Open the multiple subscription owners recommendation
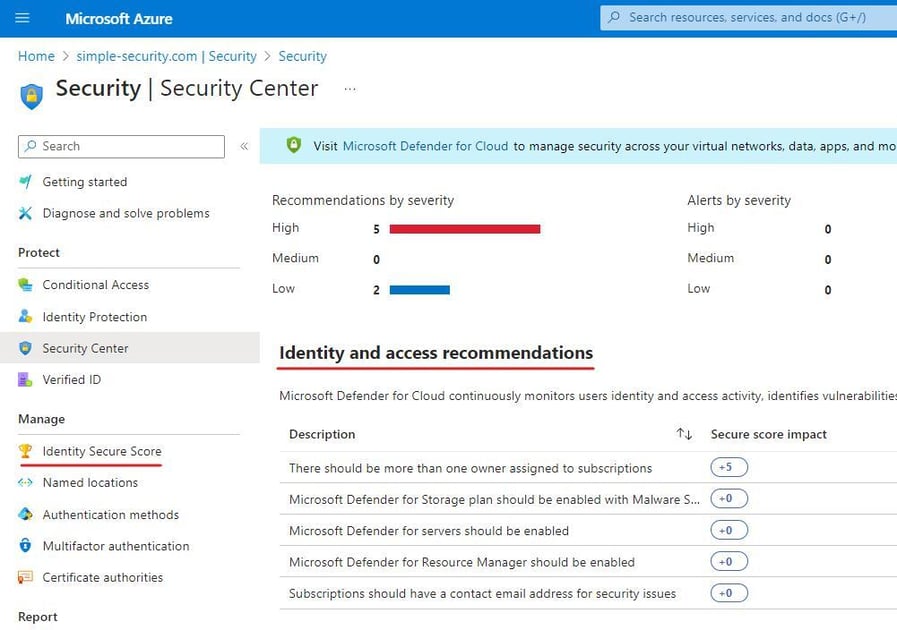This screenshot has width=897, height=630. (470, 468)
